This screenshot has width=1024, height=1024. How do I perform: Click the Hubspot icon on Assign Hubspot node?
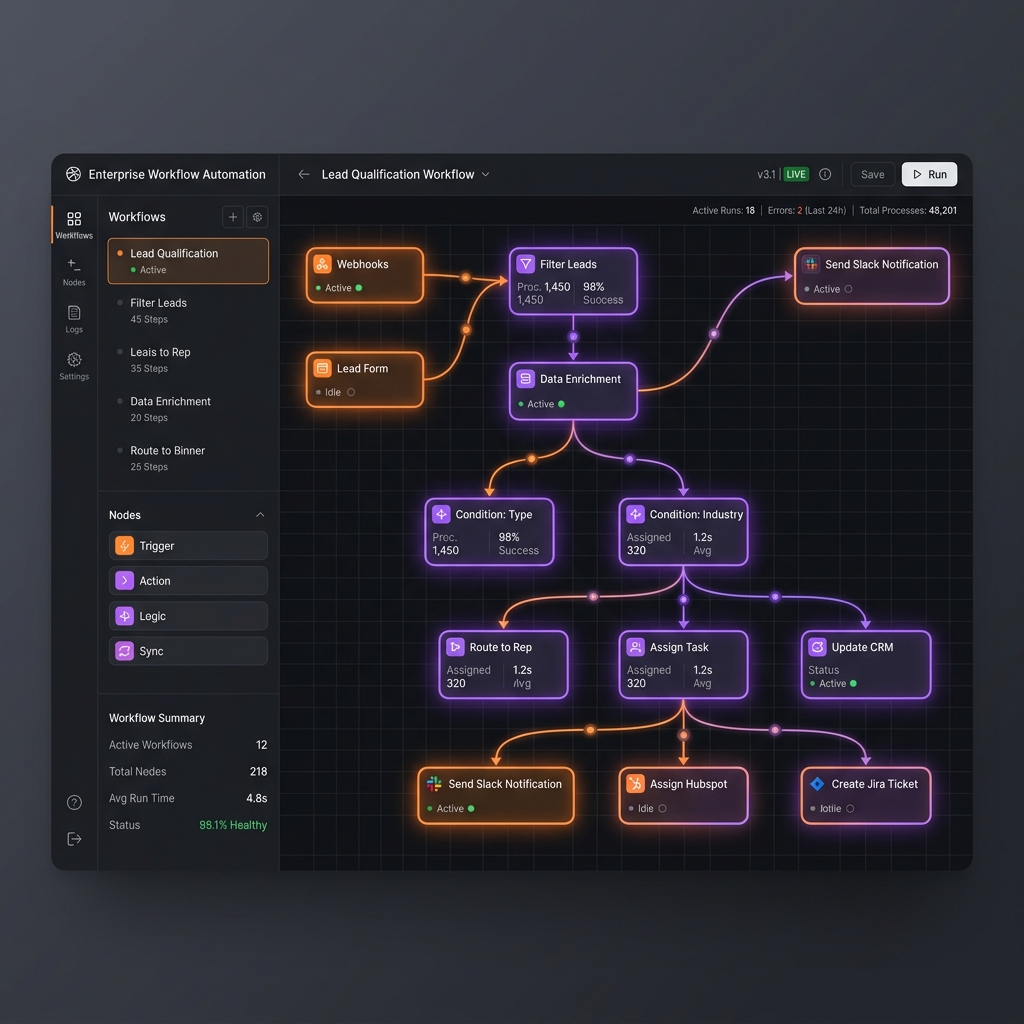pos(635,784)
